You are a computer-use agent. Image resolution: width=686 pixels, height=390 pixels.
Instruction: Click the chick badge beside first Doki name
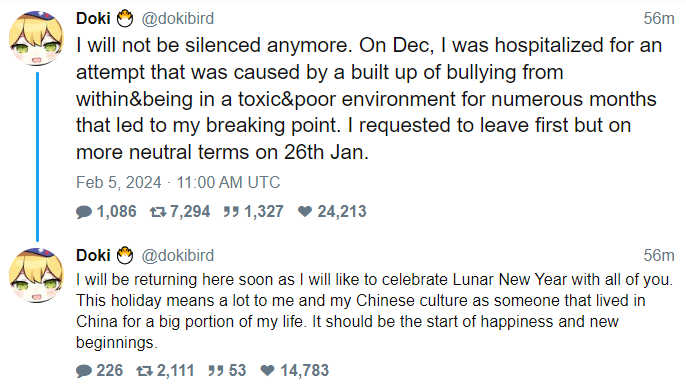[x=125, y=18]
